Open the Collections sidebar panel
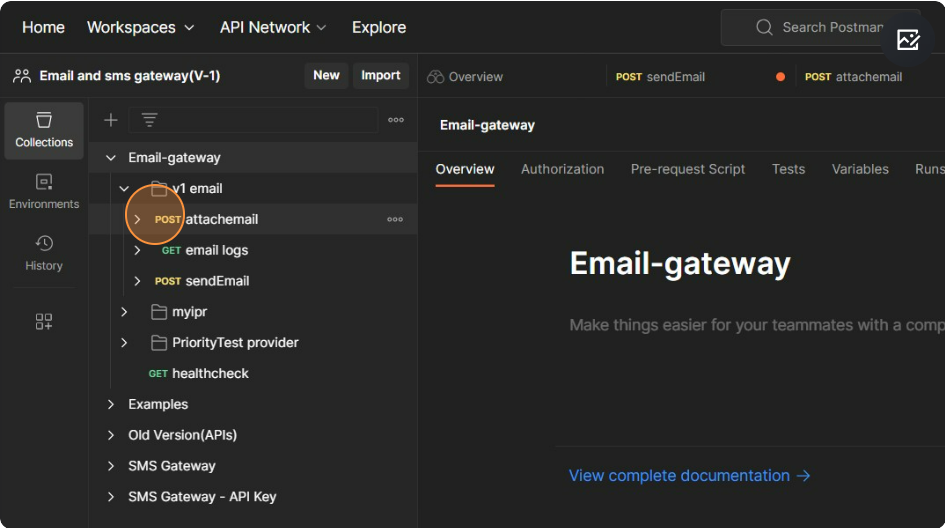 (x=44, y=130)
